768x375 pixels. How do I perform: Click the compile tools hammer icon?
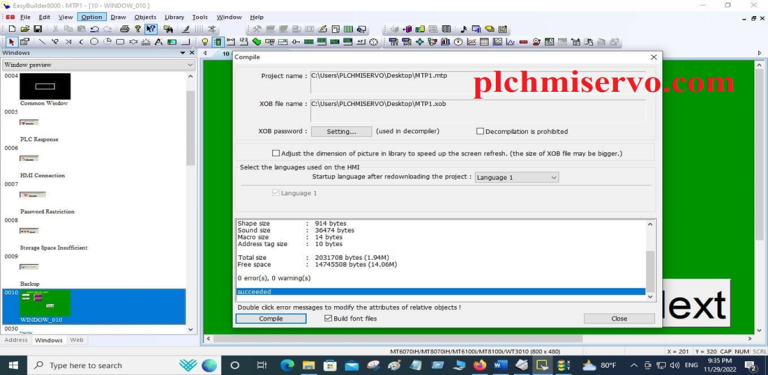click(257, 29)
